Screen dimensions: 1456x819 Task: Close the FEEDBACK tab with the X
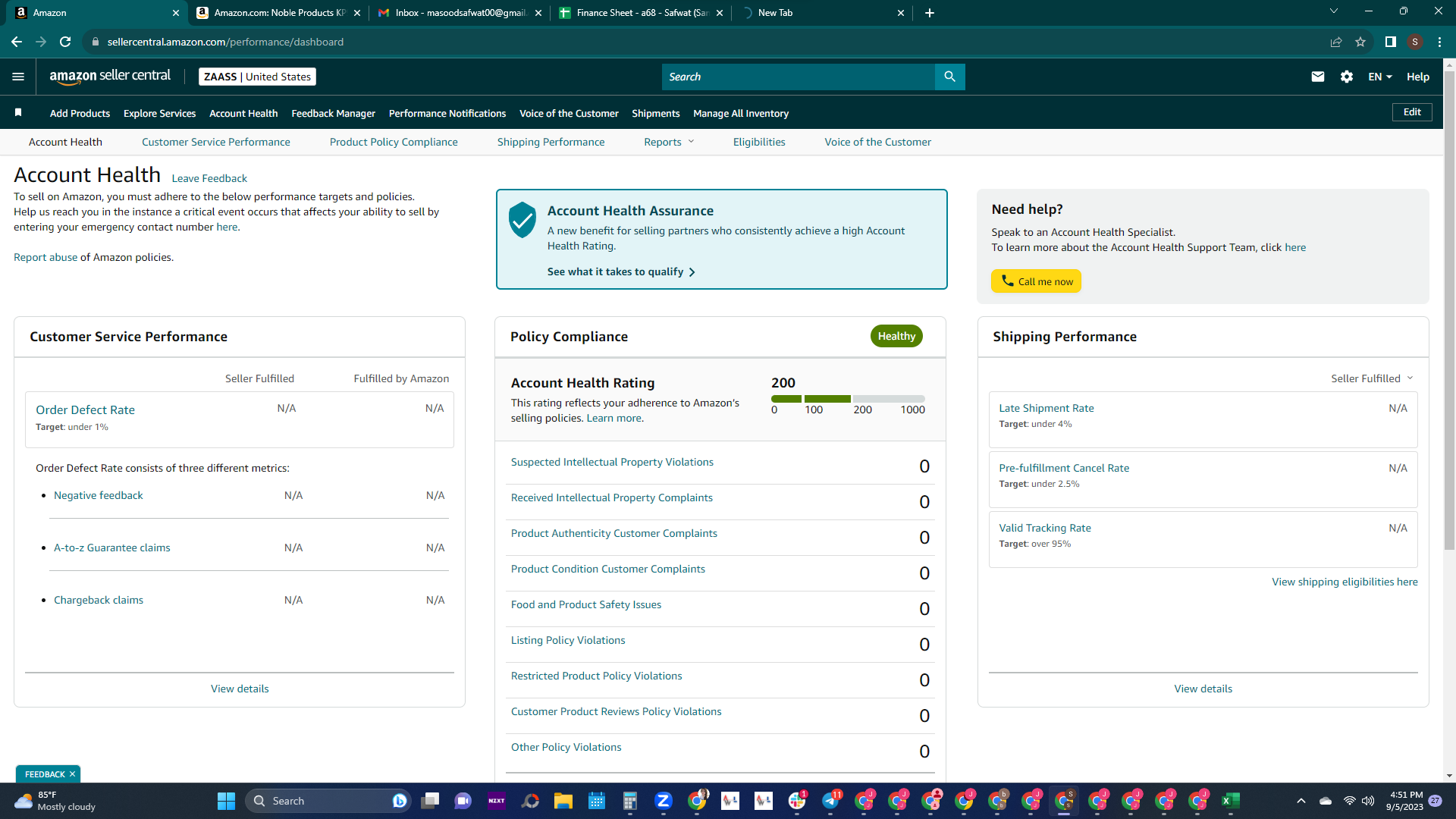[x=72, y=774]
